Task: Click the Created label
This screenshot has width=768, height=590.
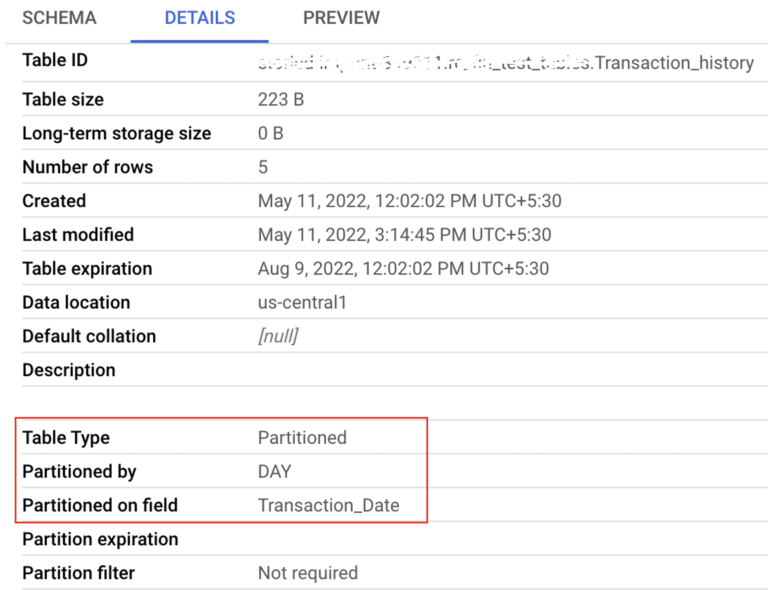Action: pos(54,201)
